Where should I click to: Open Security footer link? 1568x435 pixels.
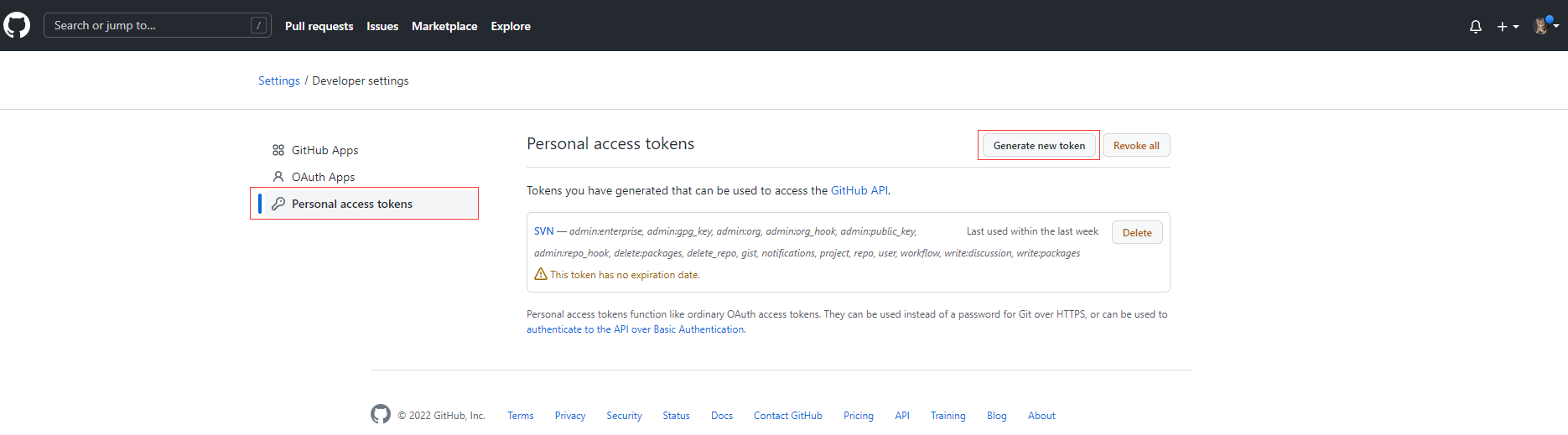click(624, 416)
